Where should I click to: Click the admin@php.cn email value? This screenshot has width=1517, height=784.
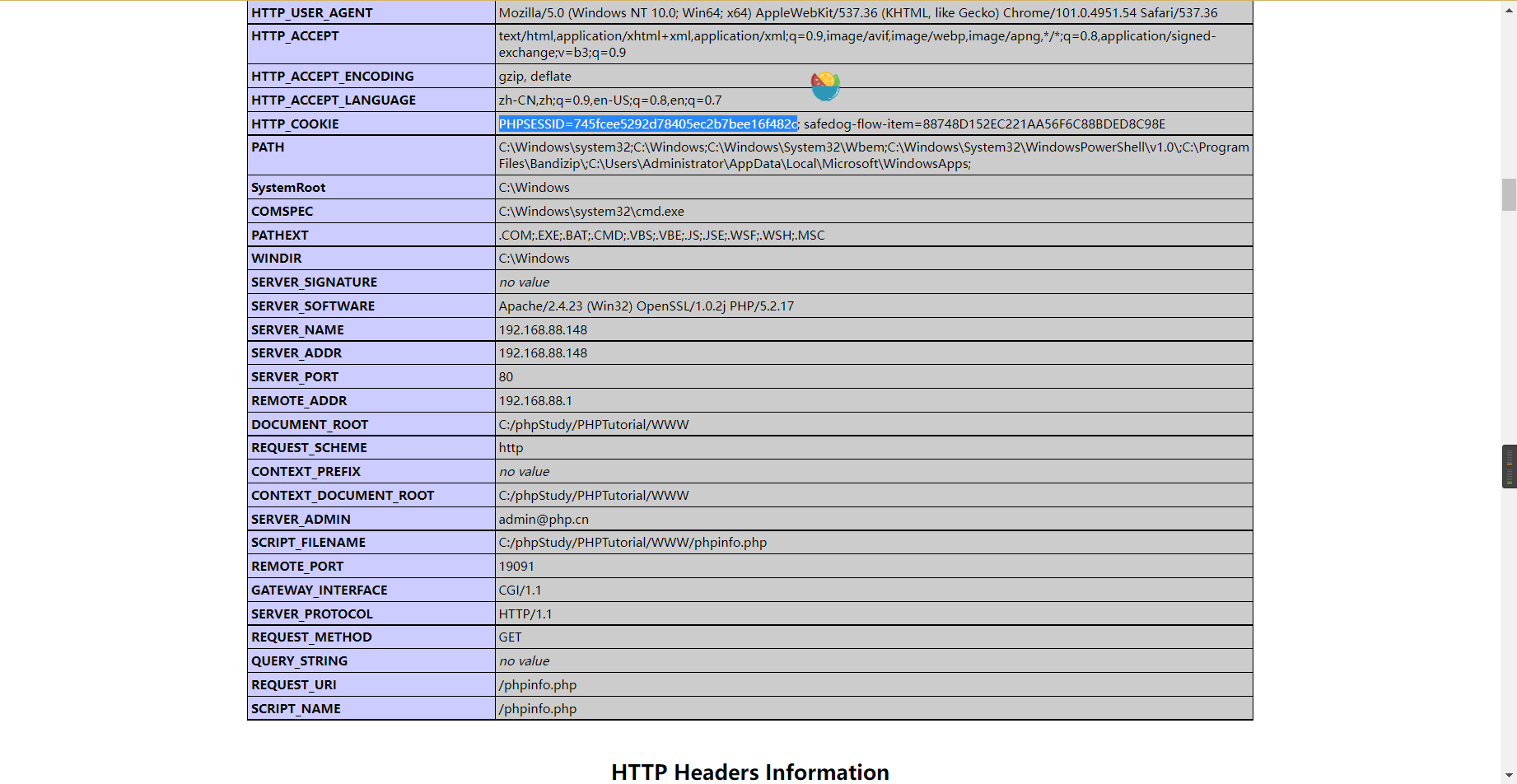[x=544, y=519]
